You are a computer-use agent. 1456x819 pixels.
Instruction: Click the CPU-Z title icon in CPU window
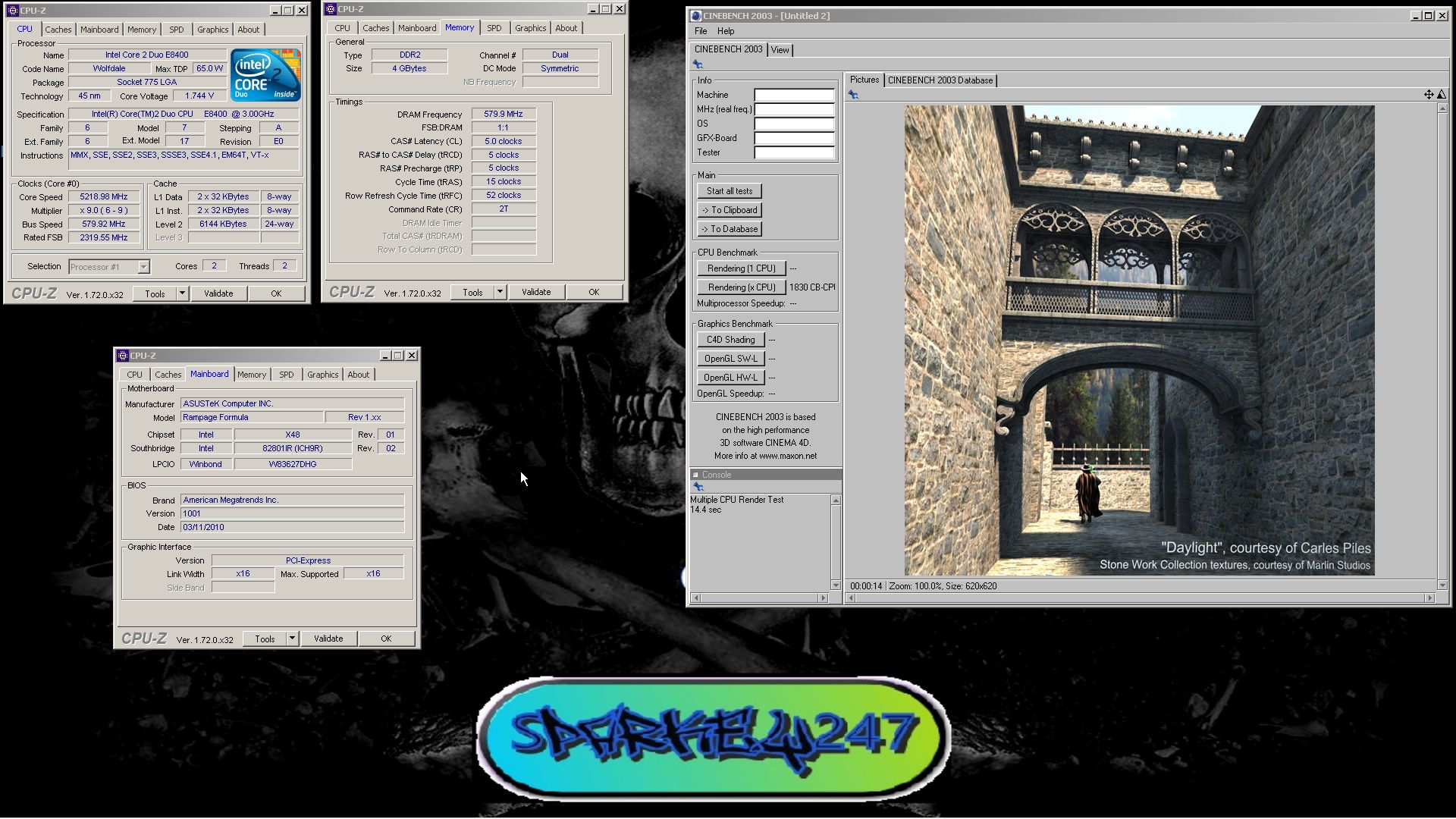point(13,10)
